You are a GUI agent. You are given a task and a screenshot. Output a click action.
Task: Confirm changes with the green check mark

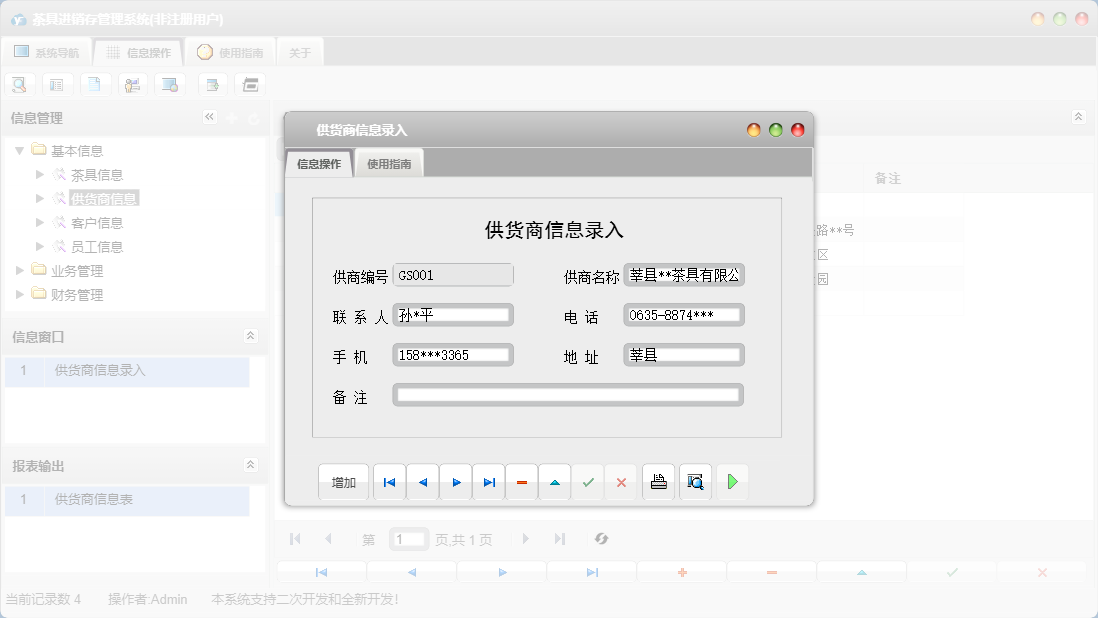pyautogui.click(x=587, y=481)
